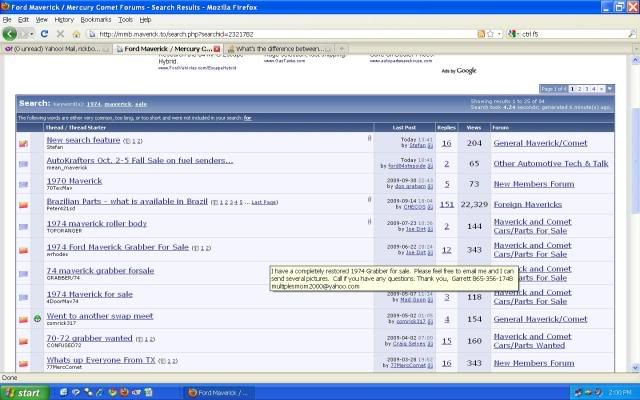Open last poster Stefan profile link
Image resolution: width=640 pixels, height=400 pixels.
tap(418, 145)
